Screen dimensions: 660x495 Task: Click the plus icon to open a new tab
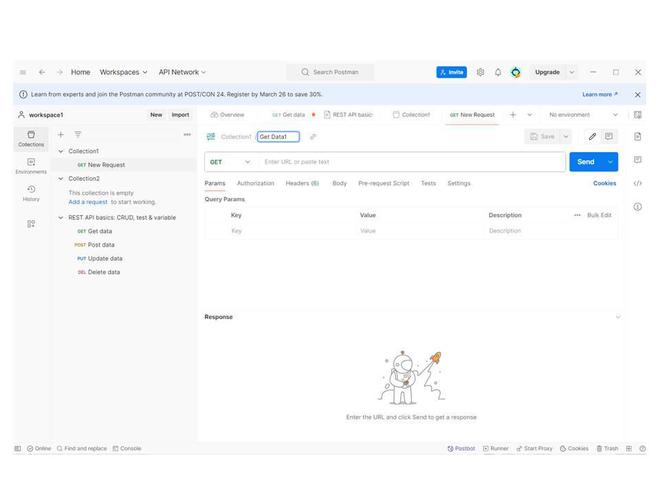pyautogui.click(x=513, y=115)
